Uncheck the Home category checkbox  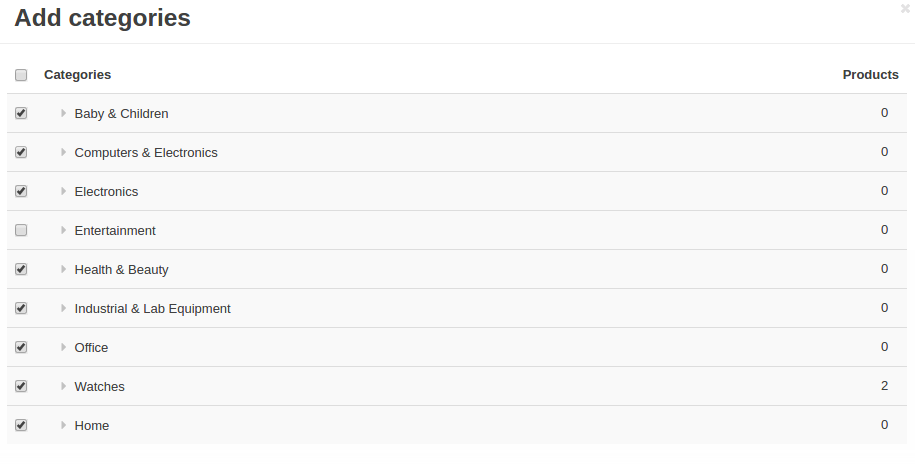coord(21,425)
